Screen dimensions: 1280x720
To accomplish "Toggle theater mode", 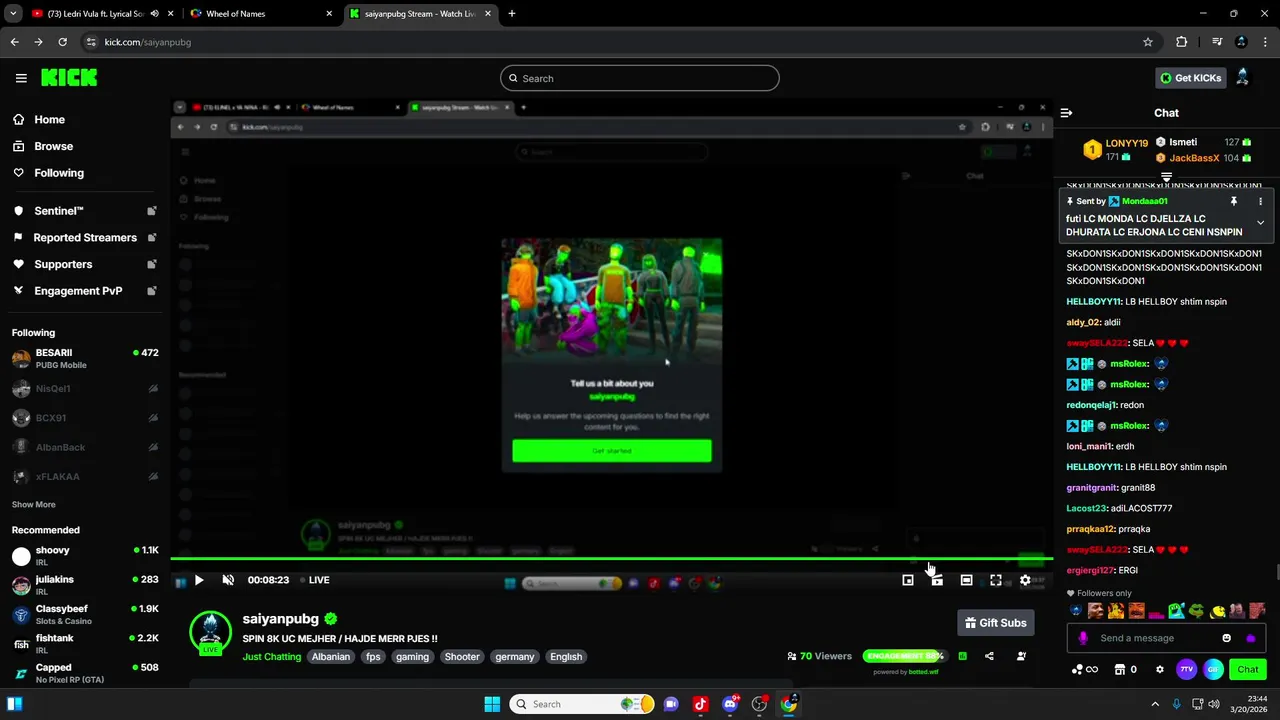I will point(966,580).
